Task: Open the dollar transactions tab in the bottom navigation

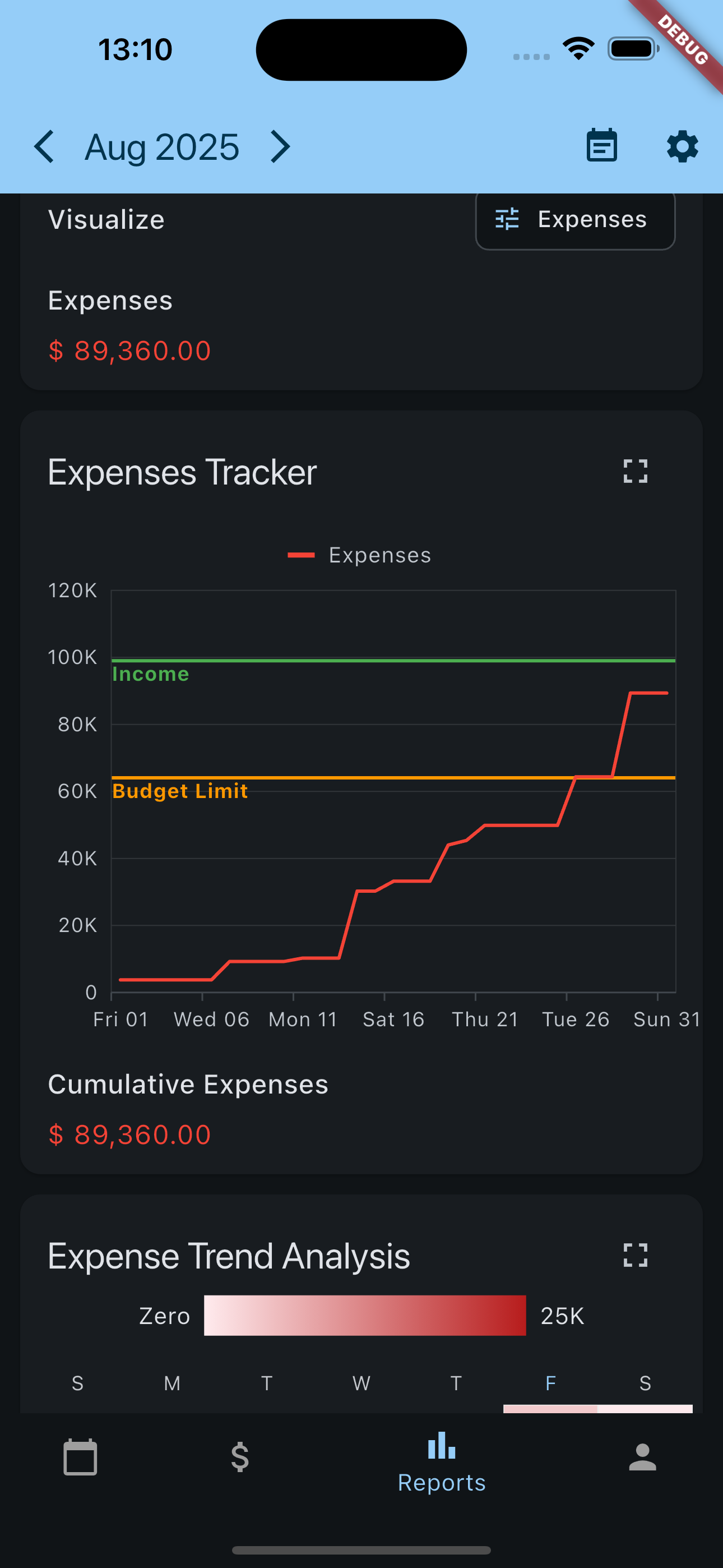Action: coord(240,1457)
